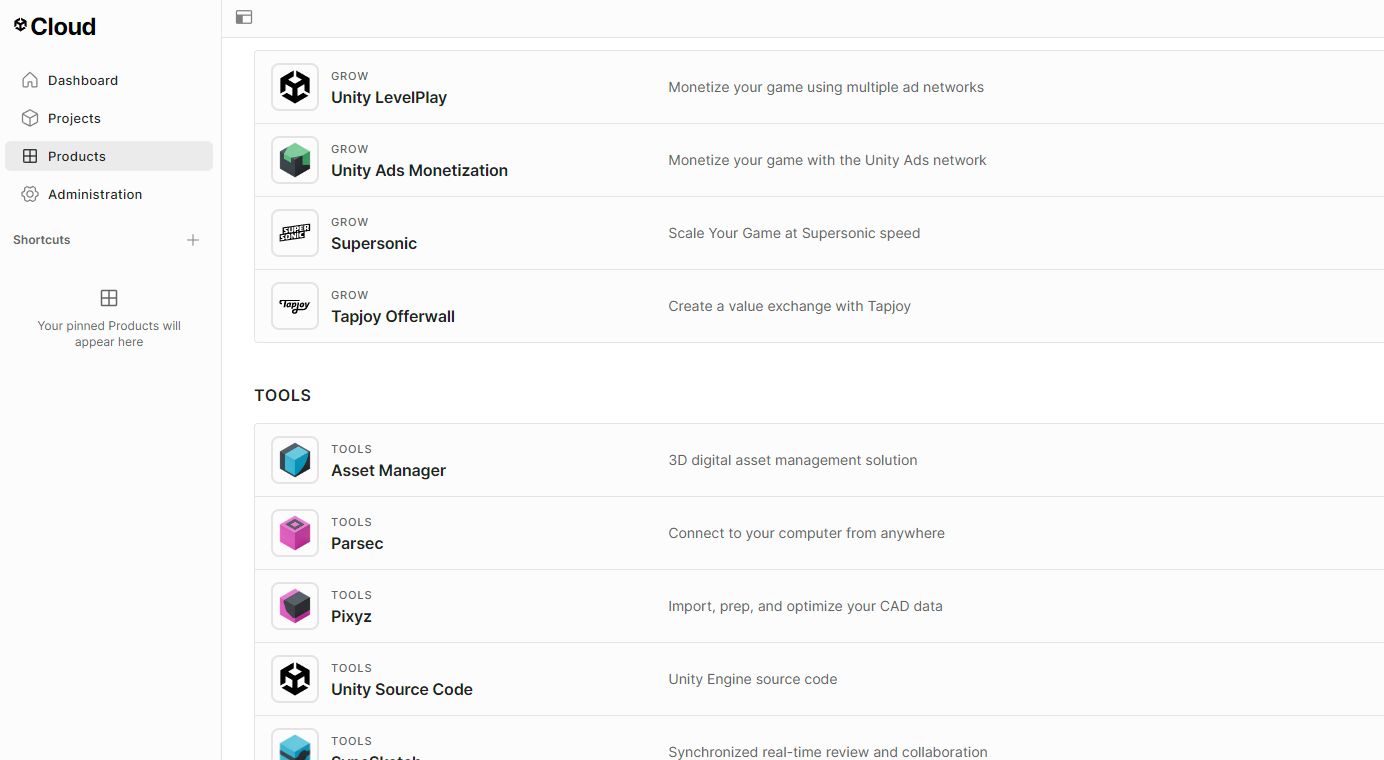Click 'Scale Your Game at Supersonic speed'
This screenshot has height=760, width=1384.
(794, 233)
